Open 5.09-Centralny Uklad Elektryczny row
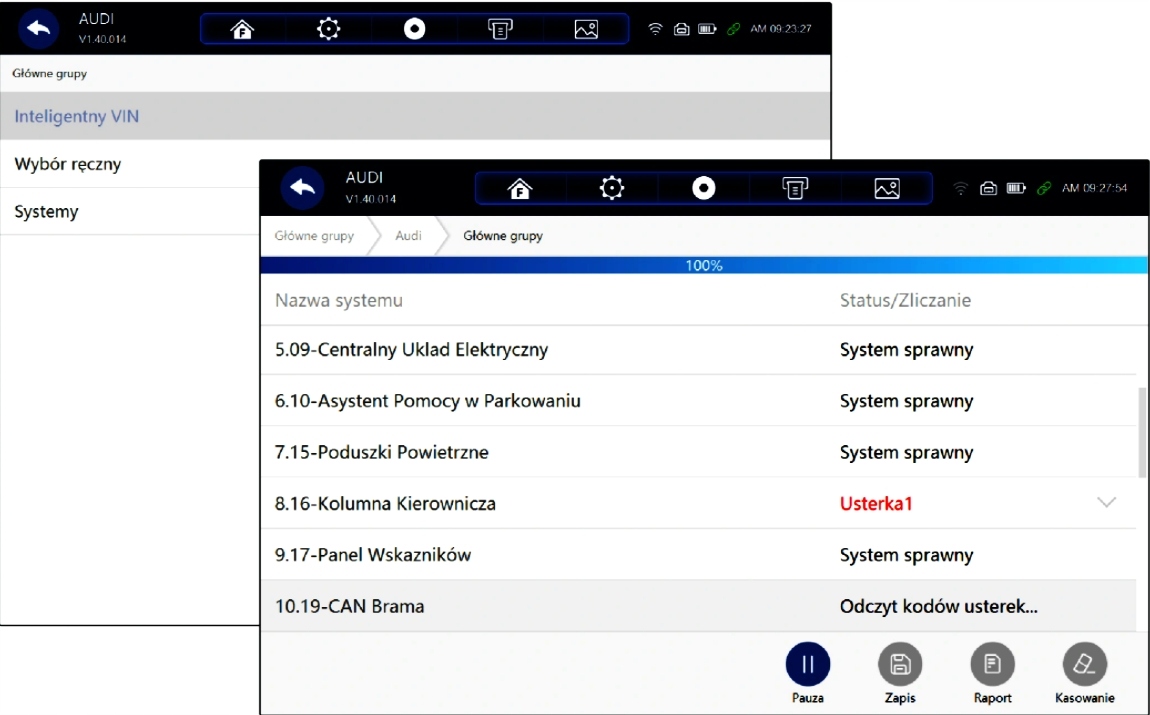 [x=698, y=350]
